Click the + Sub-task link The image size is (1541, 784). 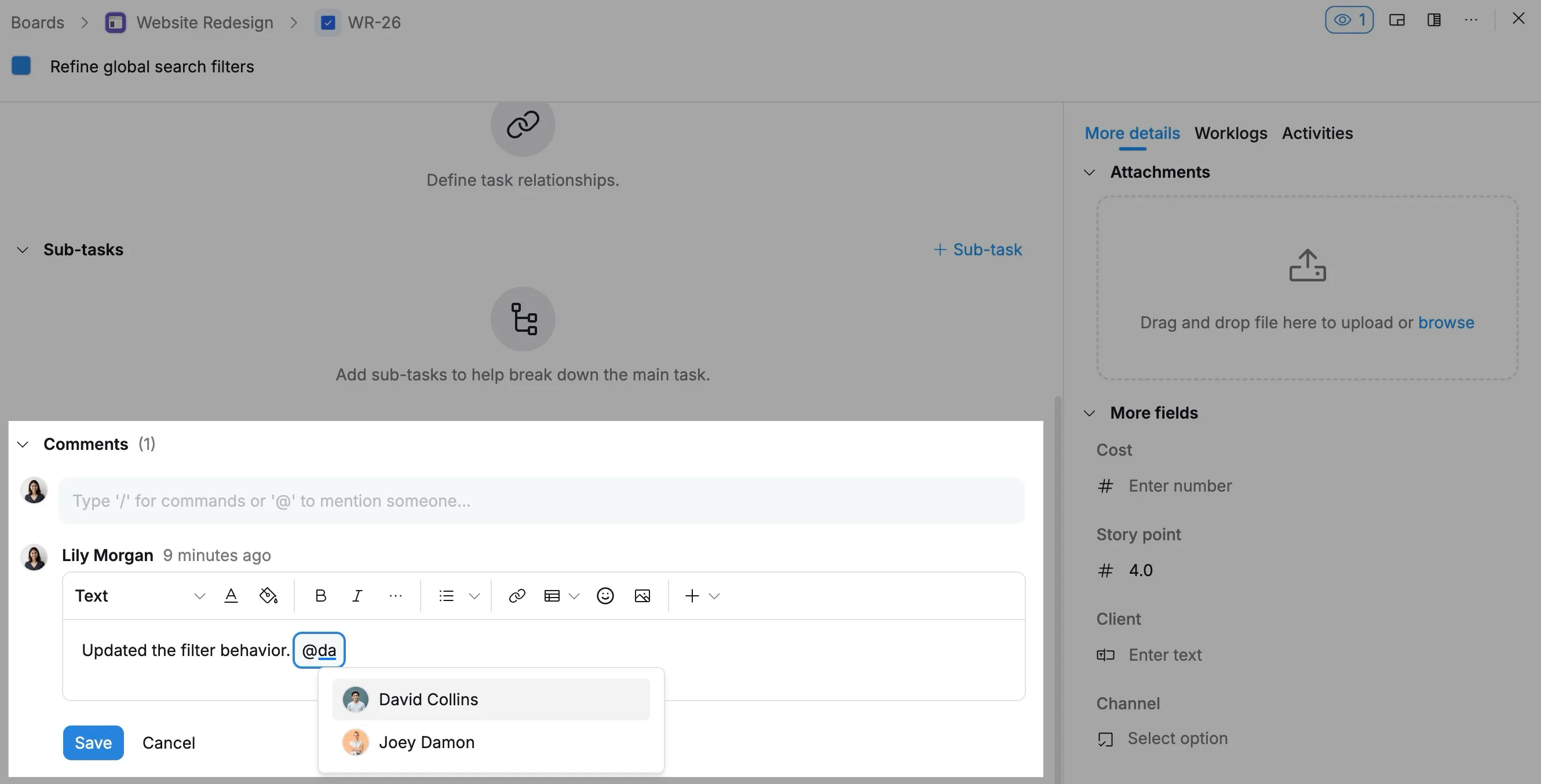tap(977, 250)
